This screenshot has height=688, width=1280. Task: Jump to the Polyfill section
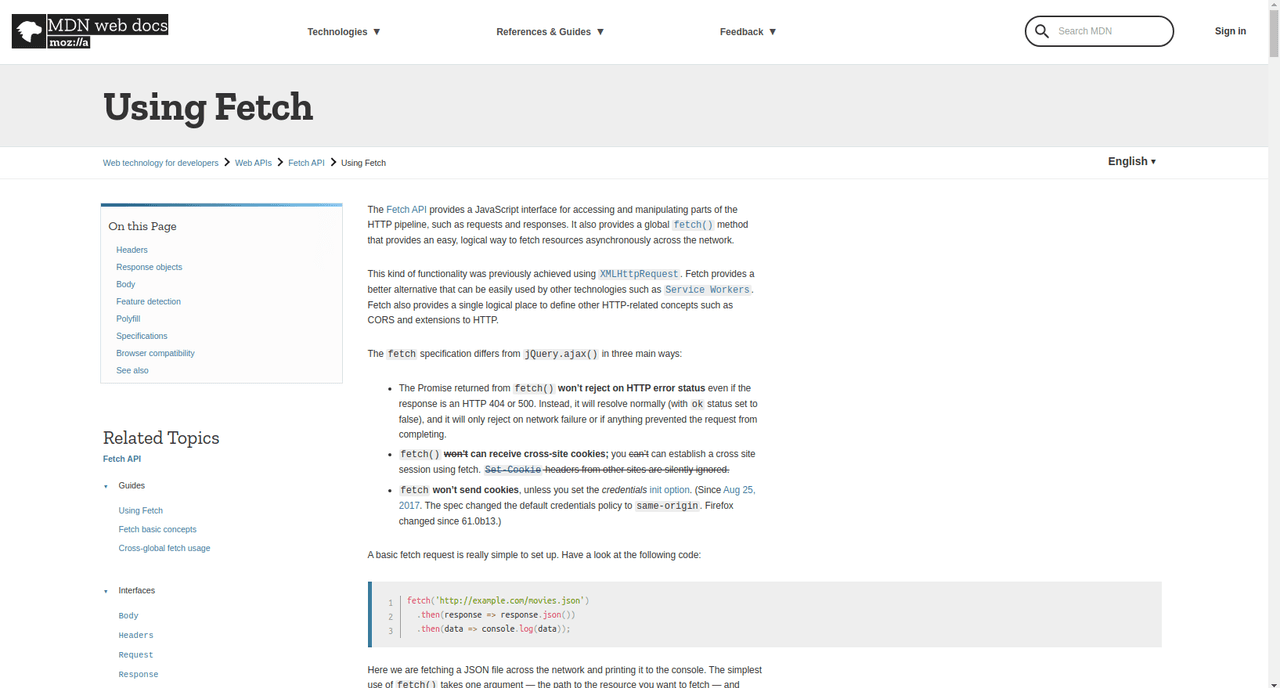click(x=128, y=319)
